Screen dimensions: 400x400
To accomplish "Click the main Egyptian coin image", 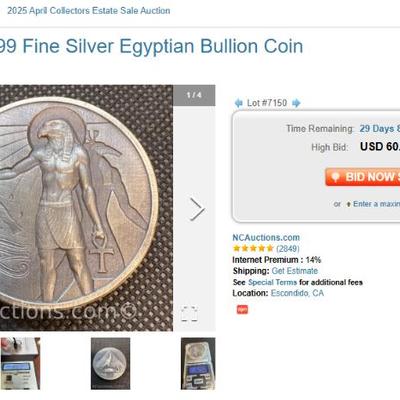I will click(86, 208).
